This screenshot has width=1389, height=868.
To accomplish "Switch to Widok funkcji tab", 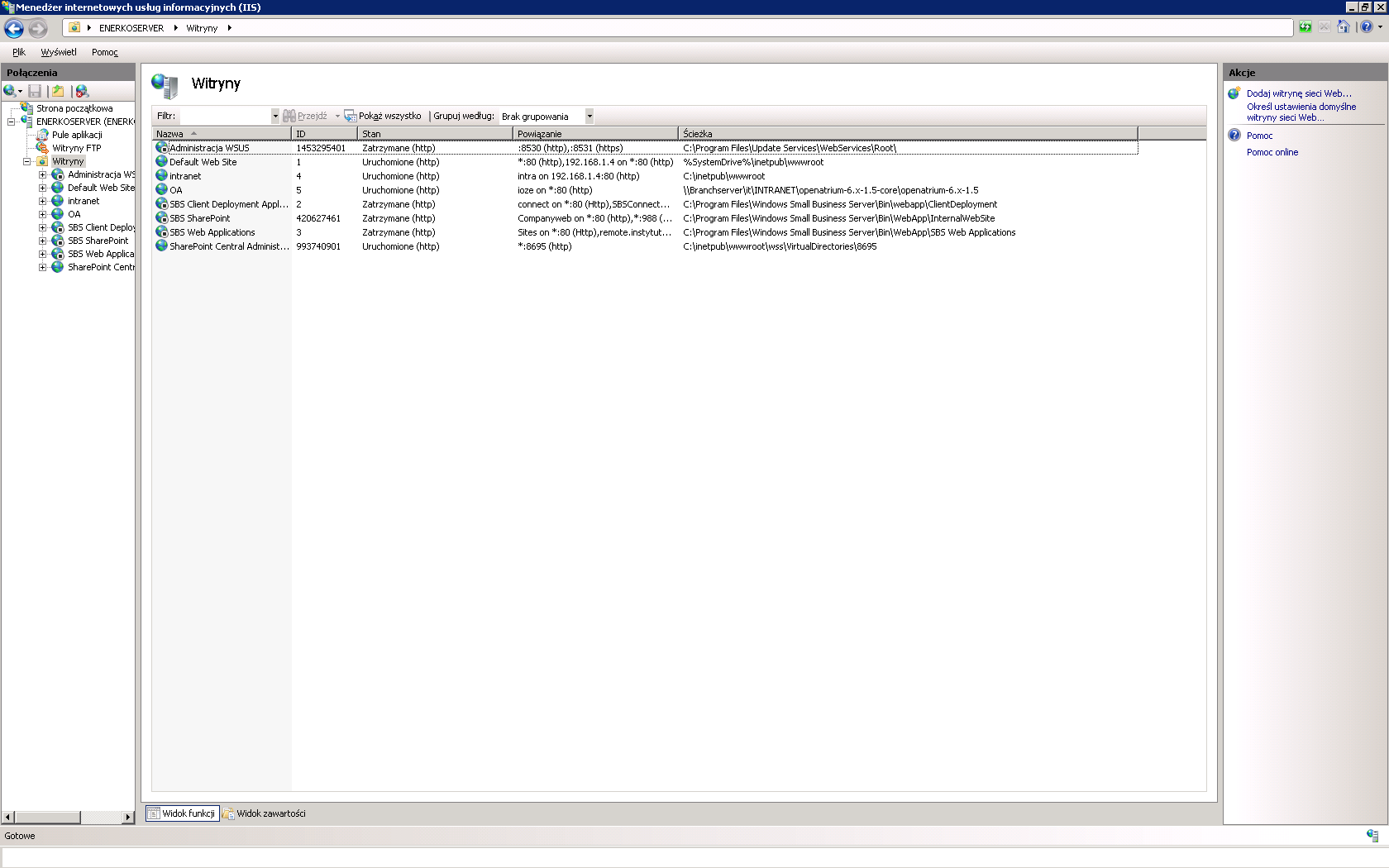I will [183, 813].
